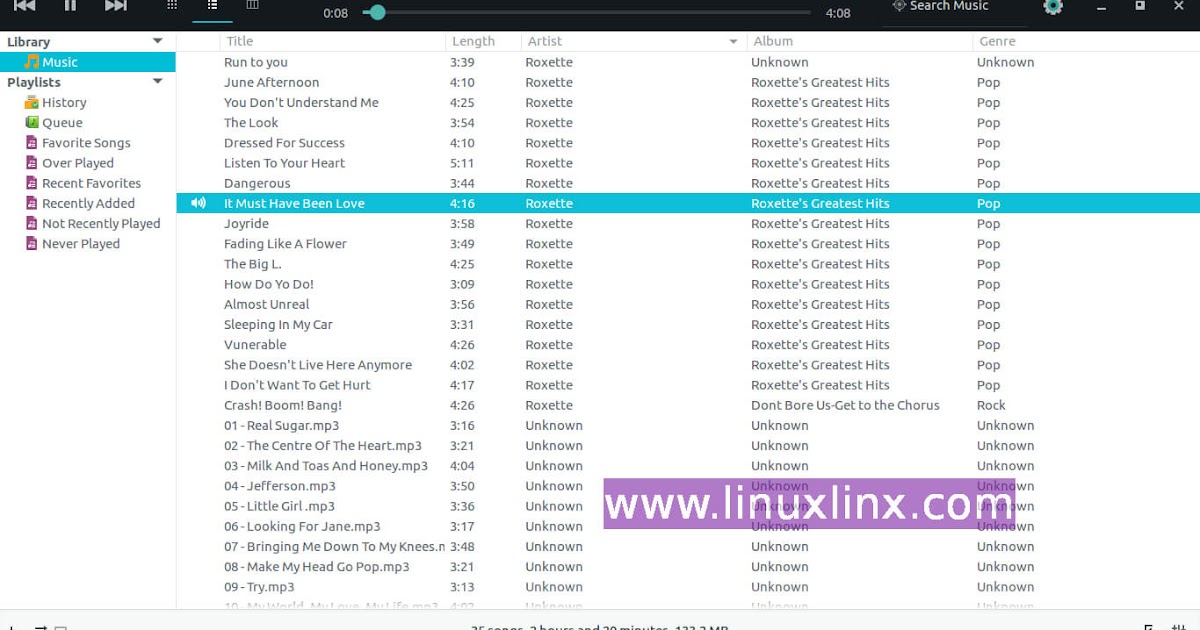Viewport: 1200px width, 630px height.
Task: Collapse the Playlists section
Action: (157, 81)
